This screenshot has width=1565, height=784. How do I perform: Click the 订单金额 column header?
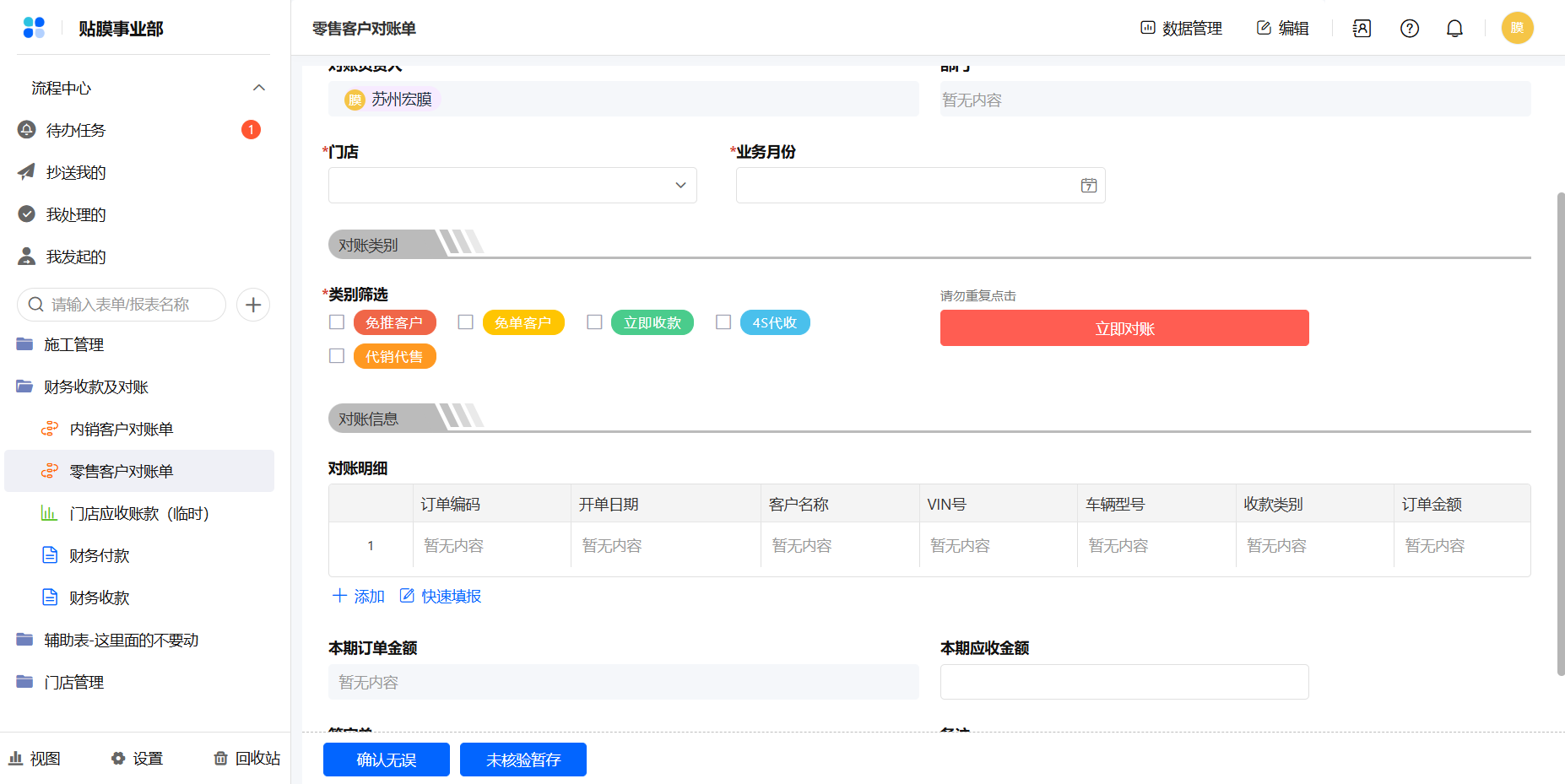(x=1462, y=504)
